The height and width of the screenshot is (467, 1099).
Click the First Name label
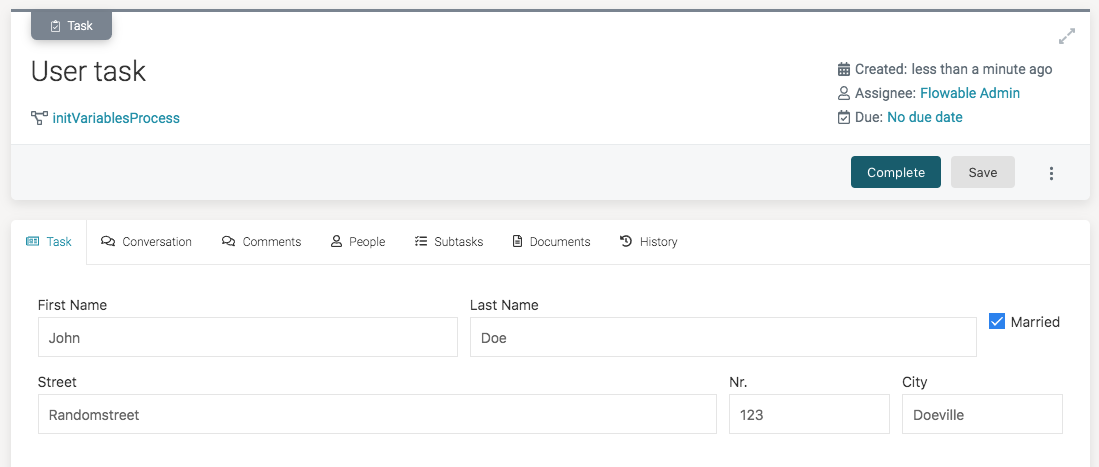coord(72,305)
